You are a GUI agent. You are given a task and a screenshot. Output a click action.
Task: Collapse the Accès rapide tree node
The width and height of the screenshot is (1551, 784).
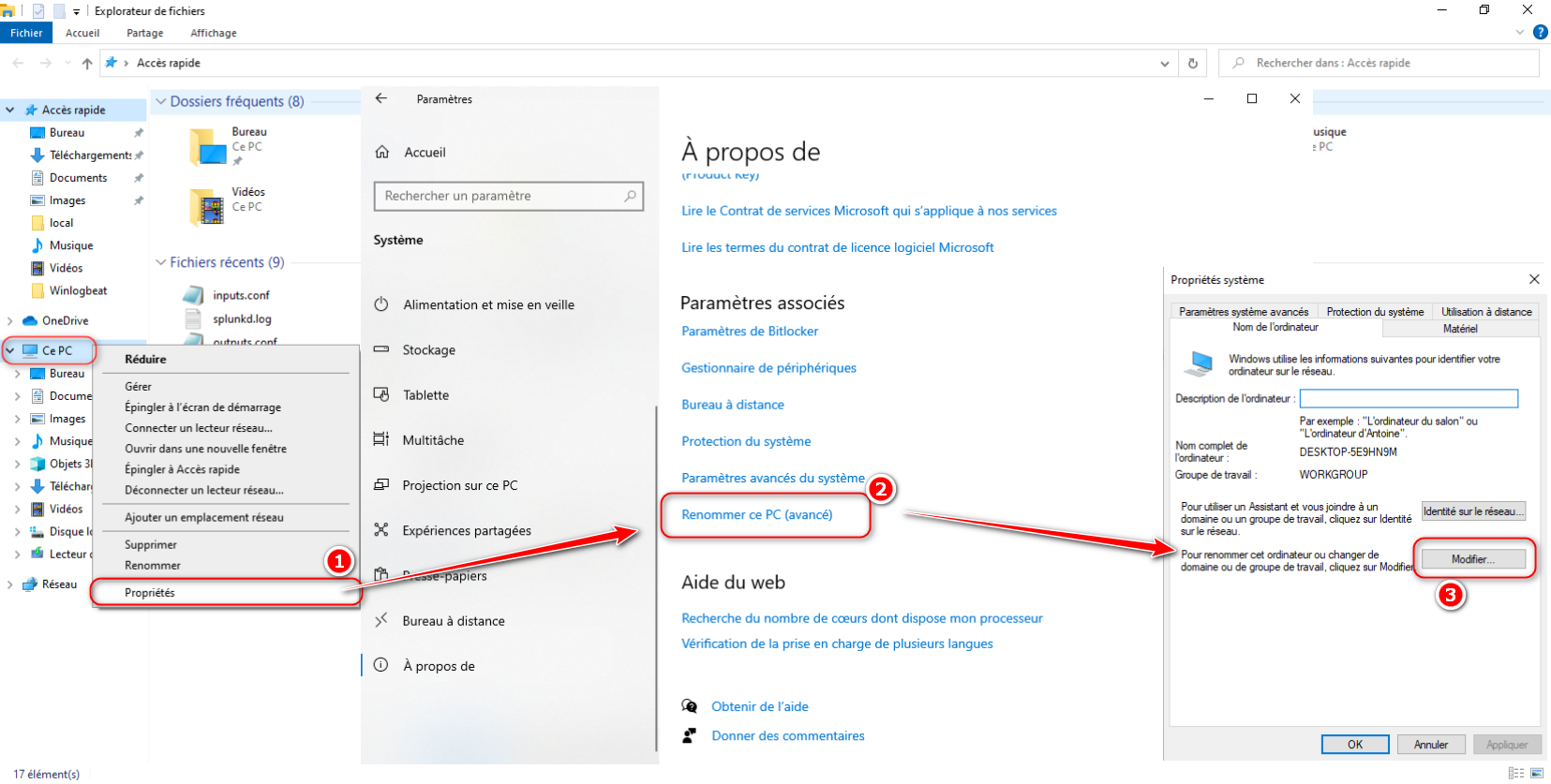(x=10, y=111)
